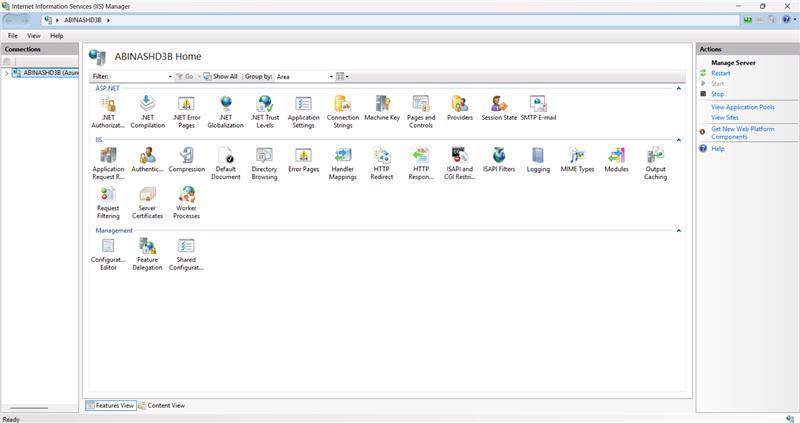Viewport: 800px width, 423px height.
Task: Open .NET Authorization Rules feature
Action: point(108,111)
